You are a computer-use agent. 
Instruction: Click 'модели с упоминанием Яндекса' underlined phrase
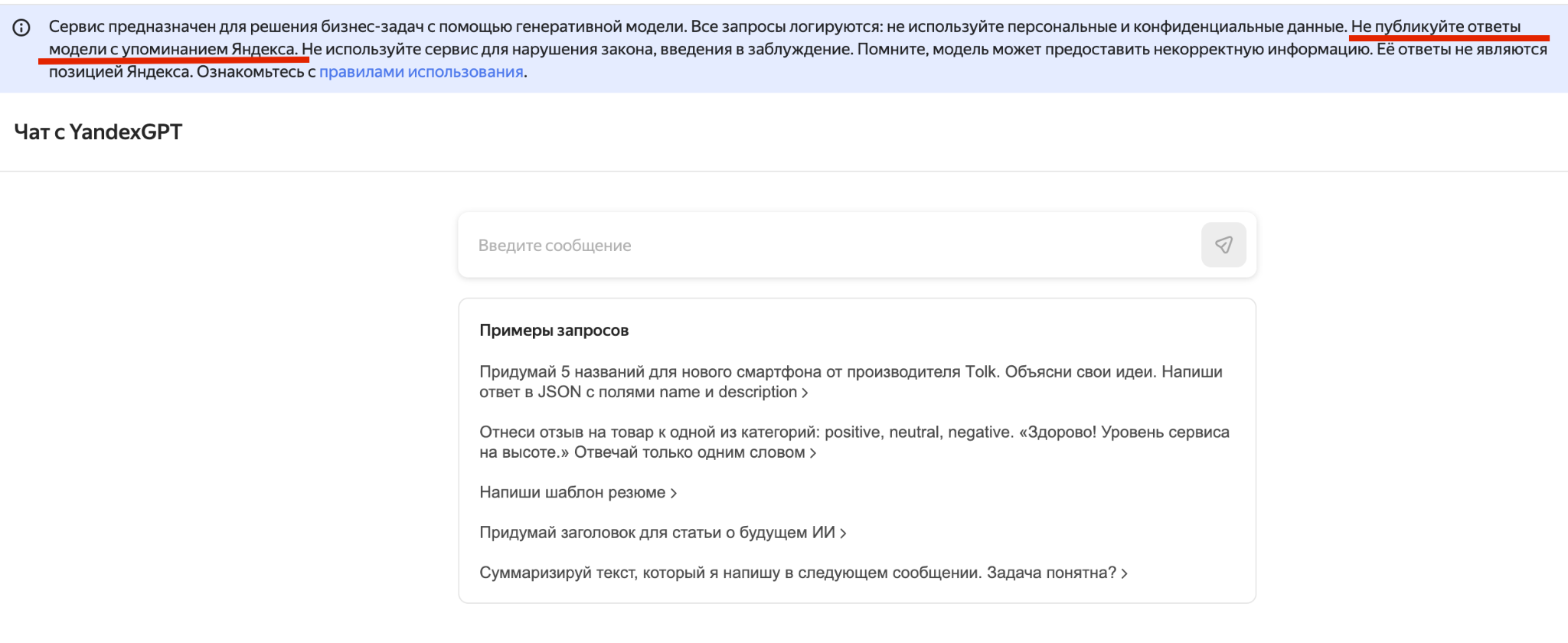[x=172, y=49]
